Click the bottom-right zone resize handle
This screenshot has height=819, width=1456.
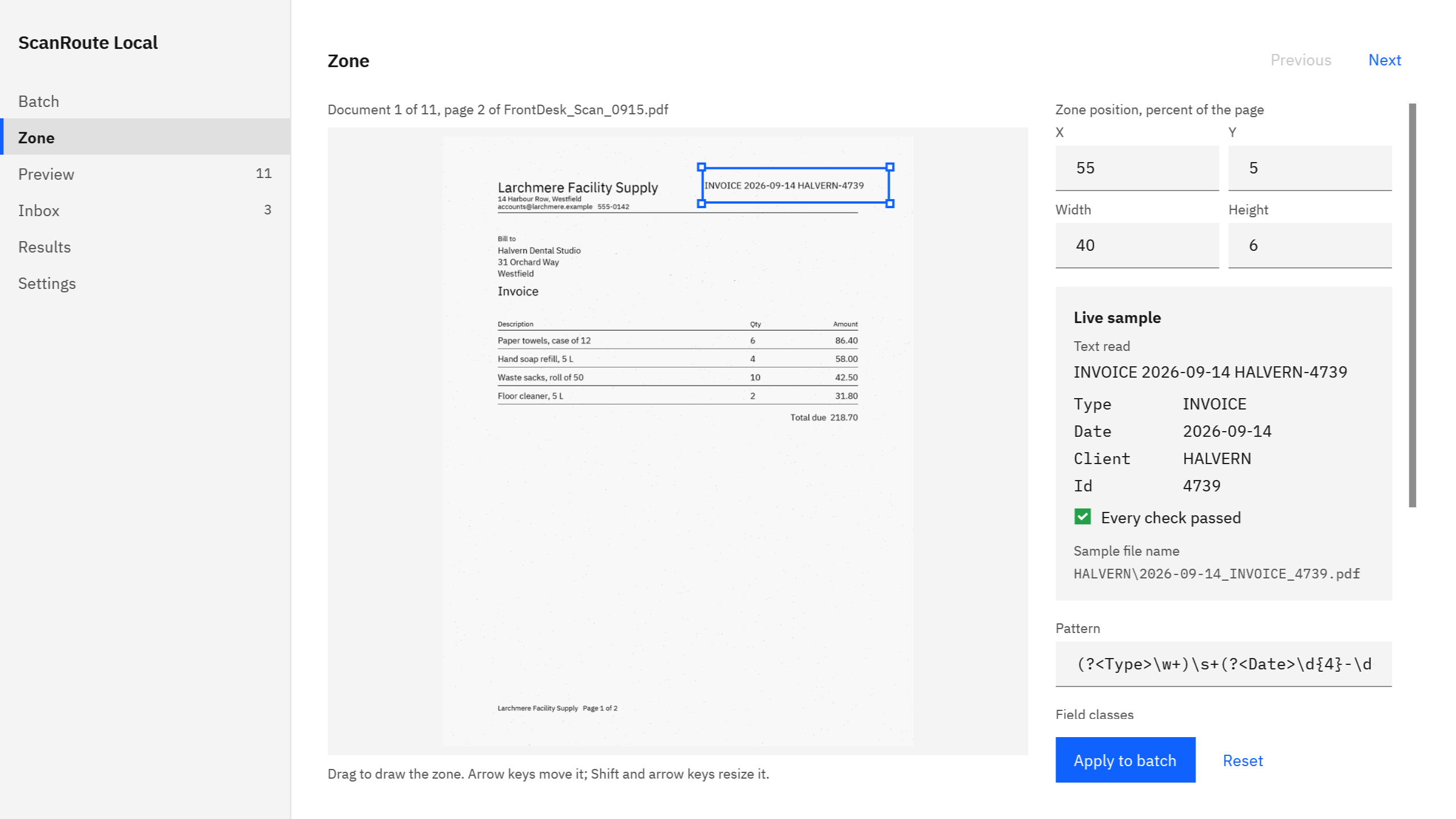pyautogui.click(x=890, y=203)
